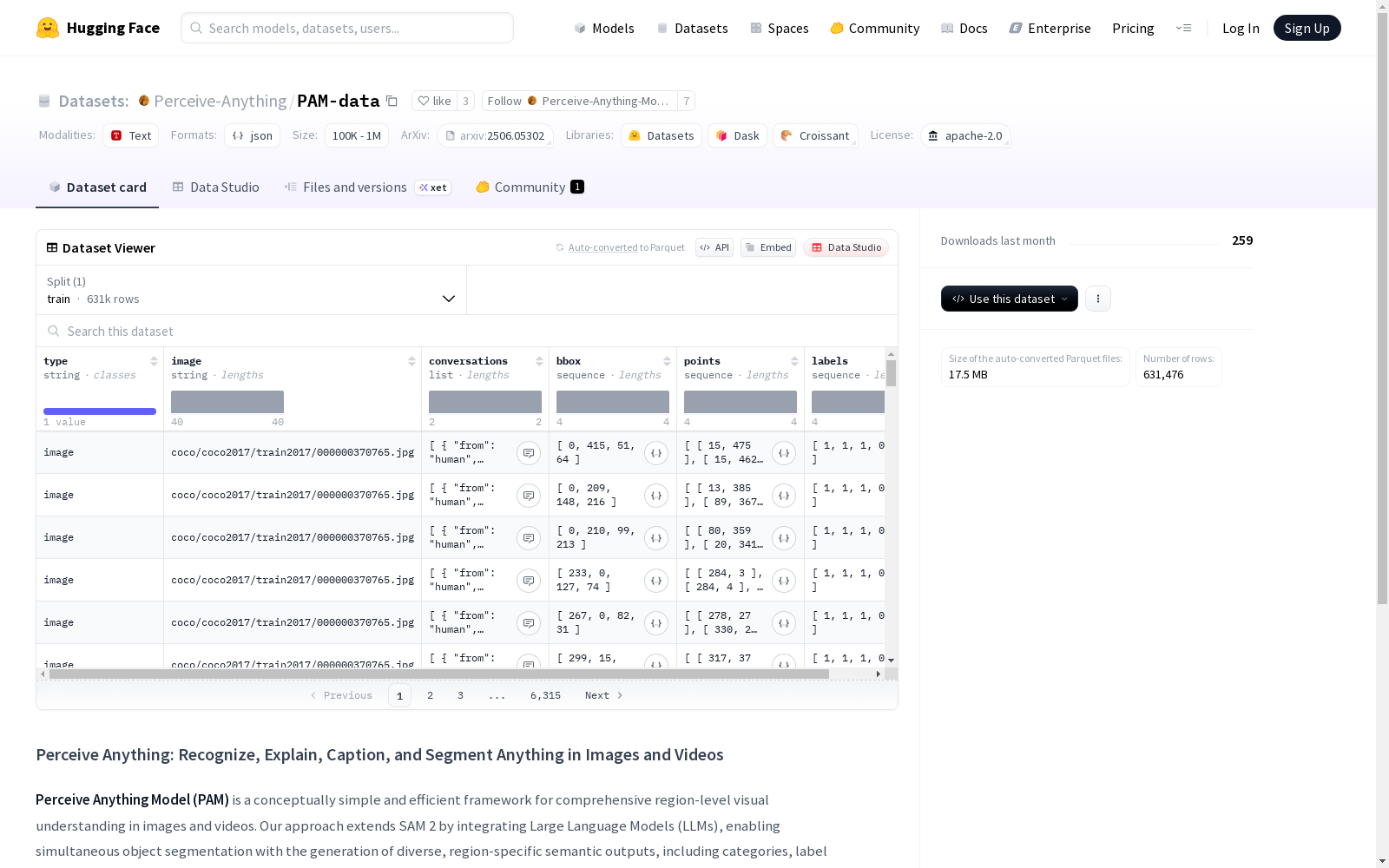This screenshot has height=868, width=1389.
Task: Focus the Search this dataset field
Action: [467, 332]
